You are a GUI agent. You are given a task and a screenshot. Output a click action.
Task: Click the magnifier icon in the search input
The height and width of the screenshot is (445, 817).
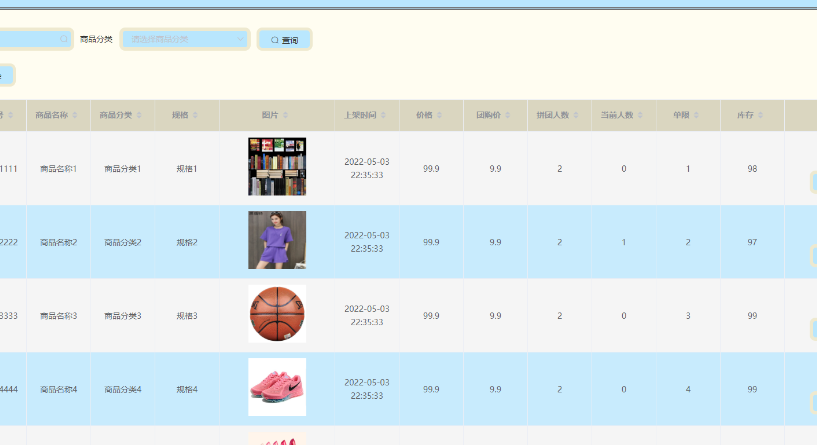64,39
